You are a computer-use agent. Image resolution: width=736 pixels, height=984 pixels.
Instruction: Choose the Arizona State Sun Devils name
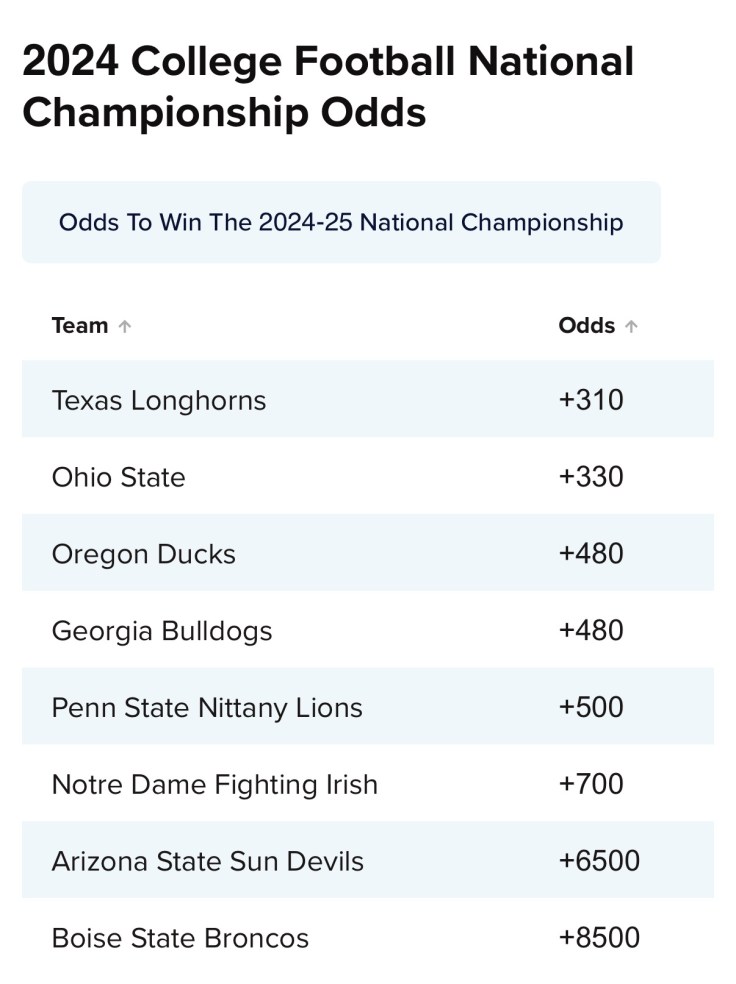(x=208, y=861)
